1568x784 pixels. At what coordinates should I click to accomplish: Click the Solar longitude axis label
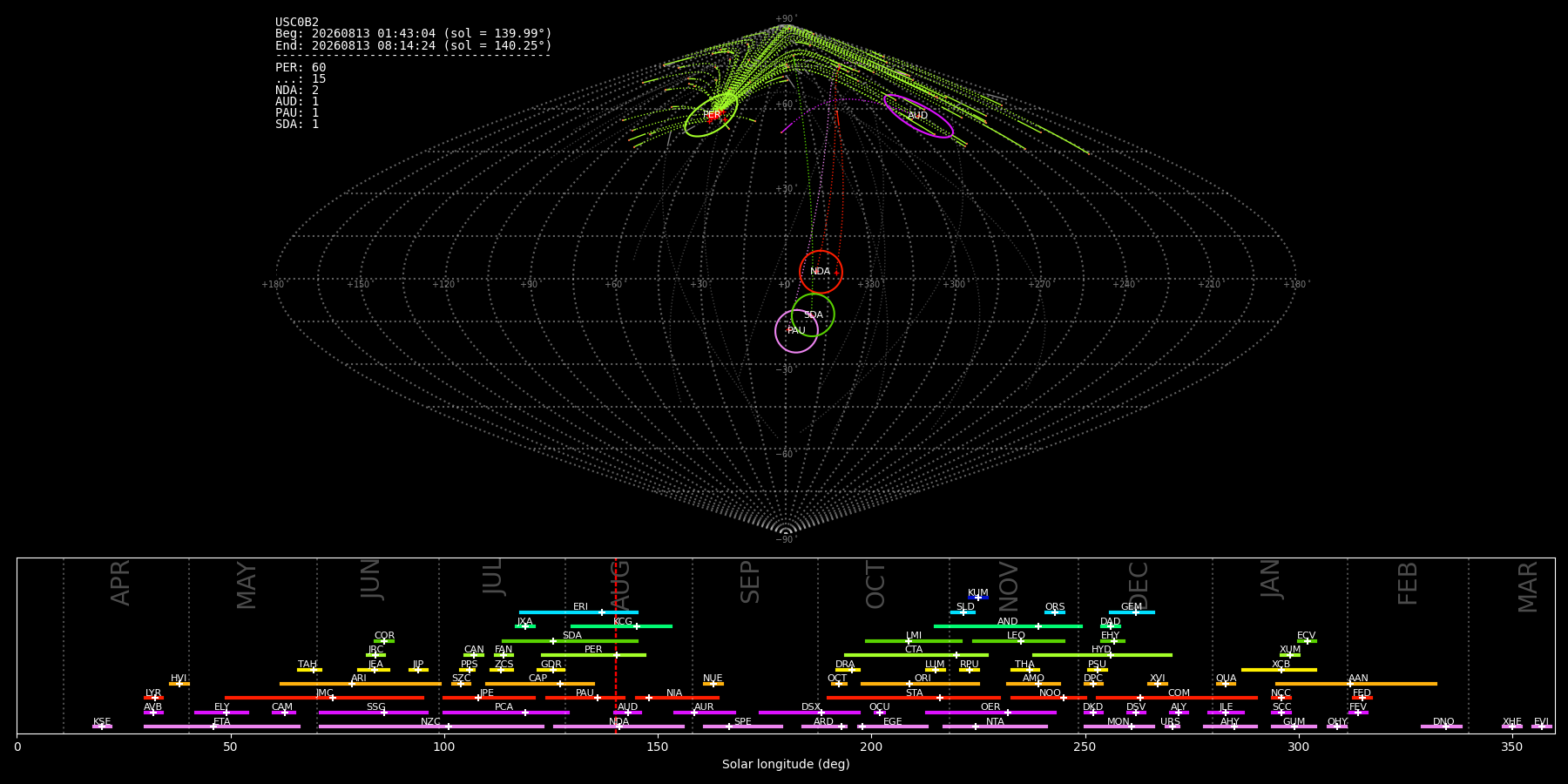[x=786, y=765]
